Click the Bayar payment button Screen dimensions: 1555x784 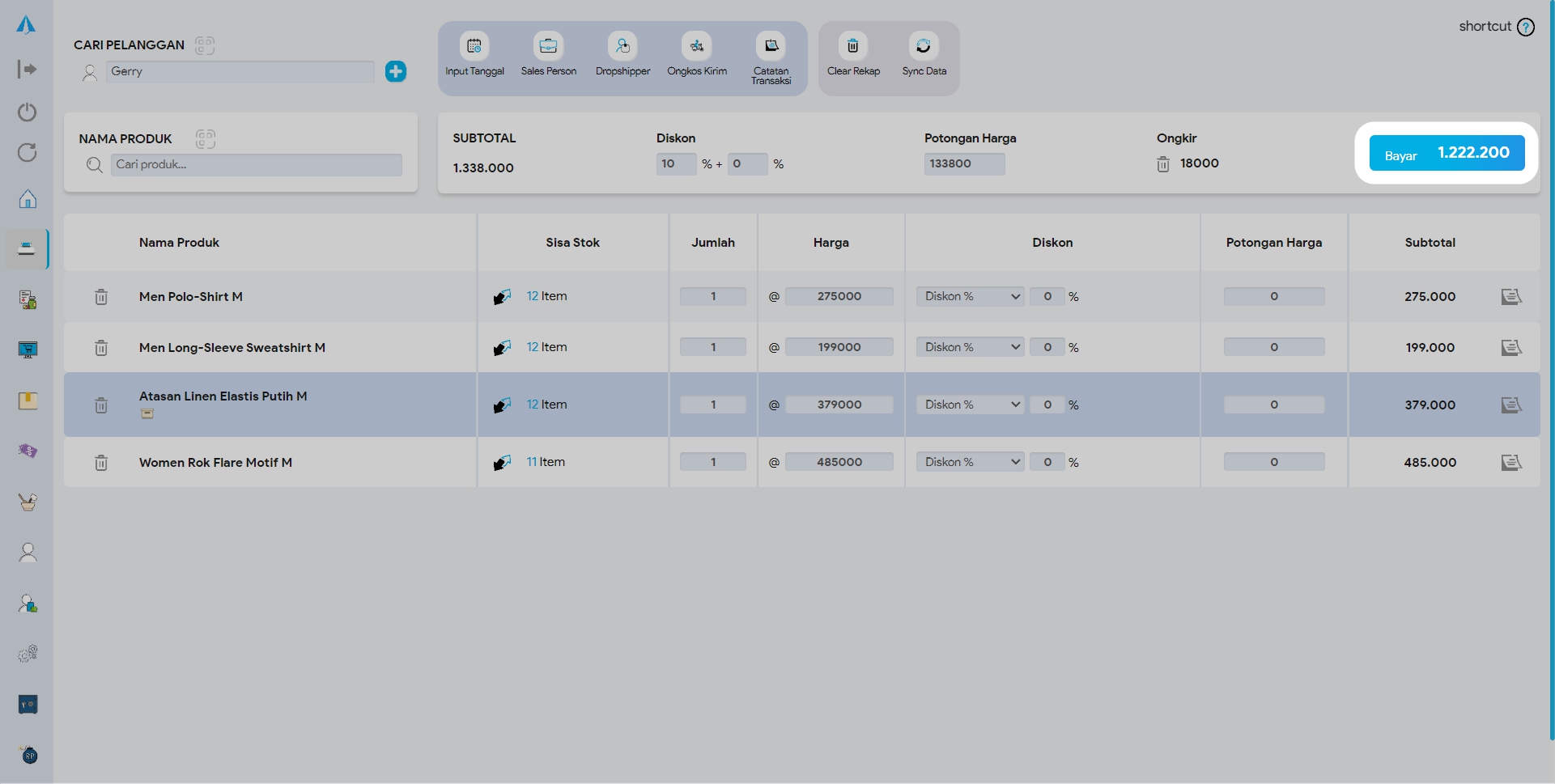pos(1447,153)
